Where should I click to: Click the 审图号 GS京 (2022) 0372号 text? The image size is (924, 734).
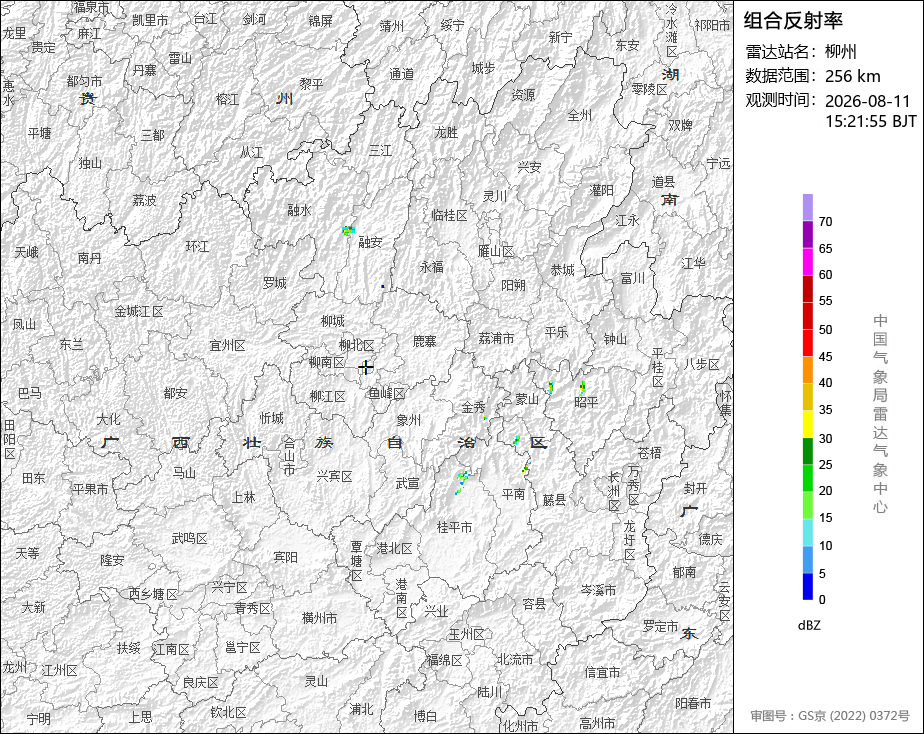pyautogui.click(x=830, y=716)
